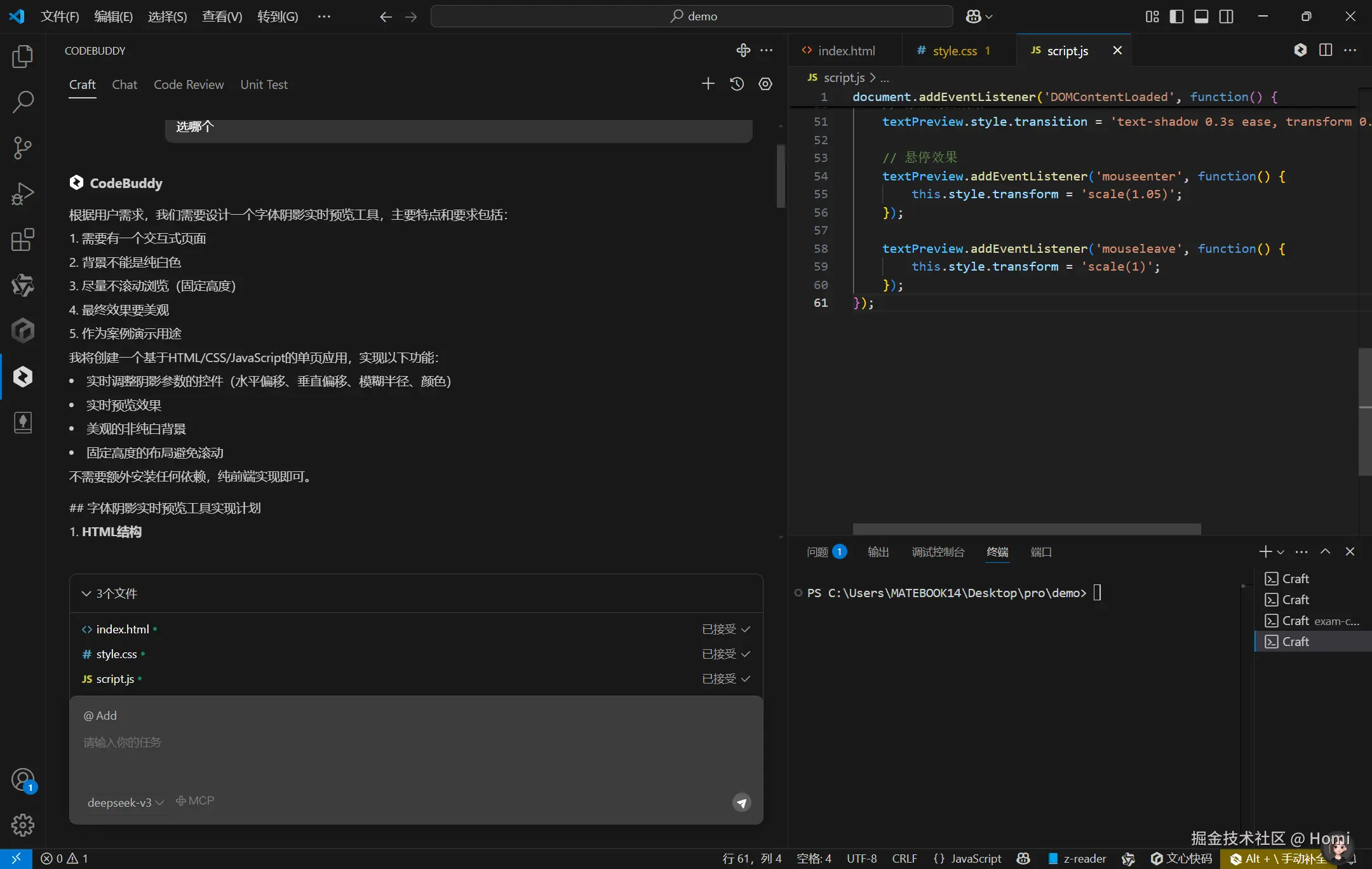Click the MCP button in the input box
This screenshot has height=869, width=1372.
pyautogui.click(x=195, y=801)
